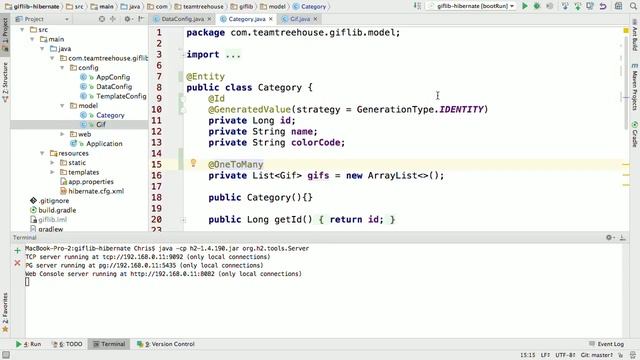The height and width of the screenshot is (360, 640).
Task: Close the Gif.java tab
Action: click(315, 19)
